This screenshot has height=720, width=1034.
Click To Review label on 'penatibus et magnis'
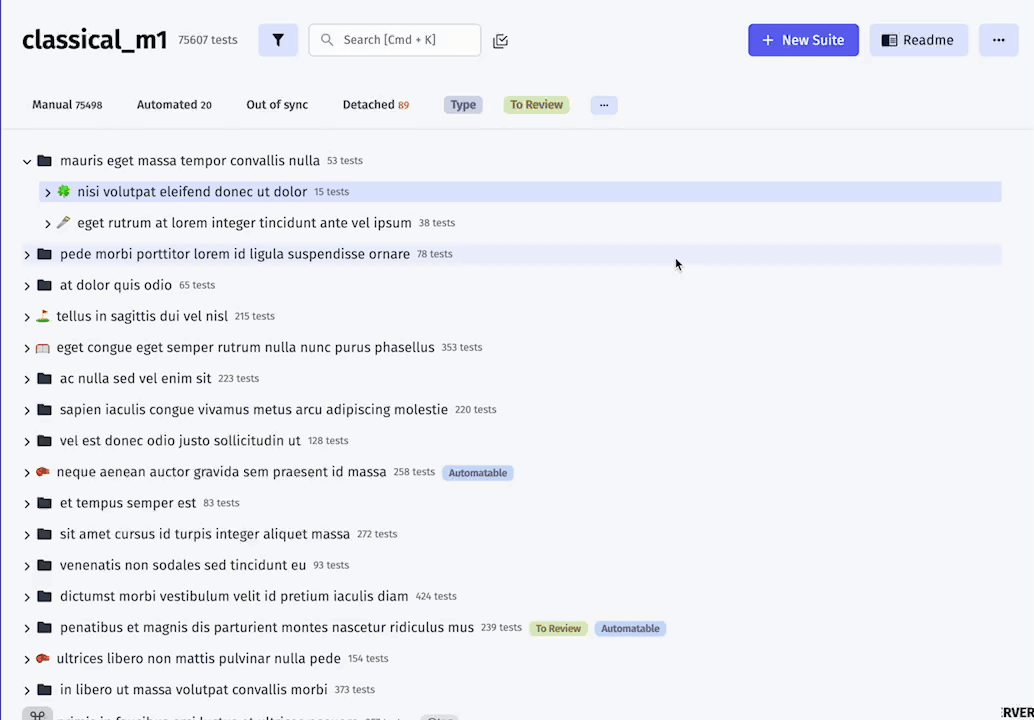tap(558, 628)
